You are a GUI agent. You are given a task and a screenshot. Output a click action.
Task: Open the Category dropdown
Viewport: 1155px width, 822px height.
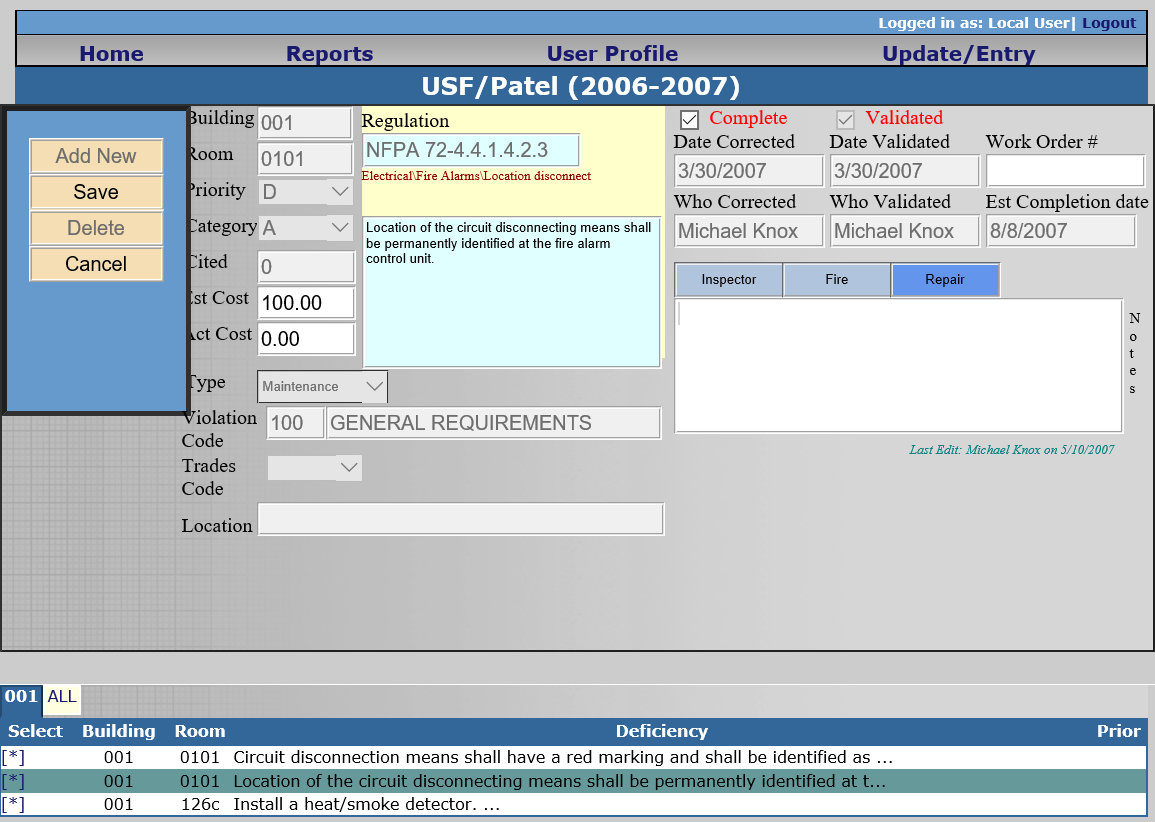[x=306, y=228]
